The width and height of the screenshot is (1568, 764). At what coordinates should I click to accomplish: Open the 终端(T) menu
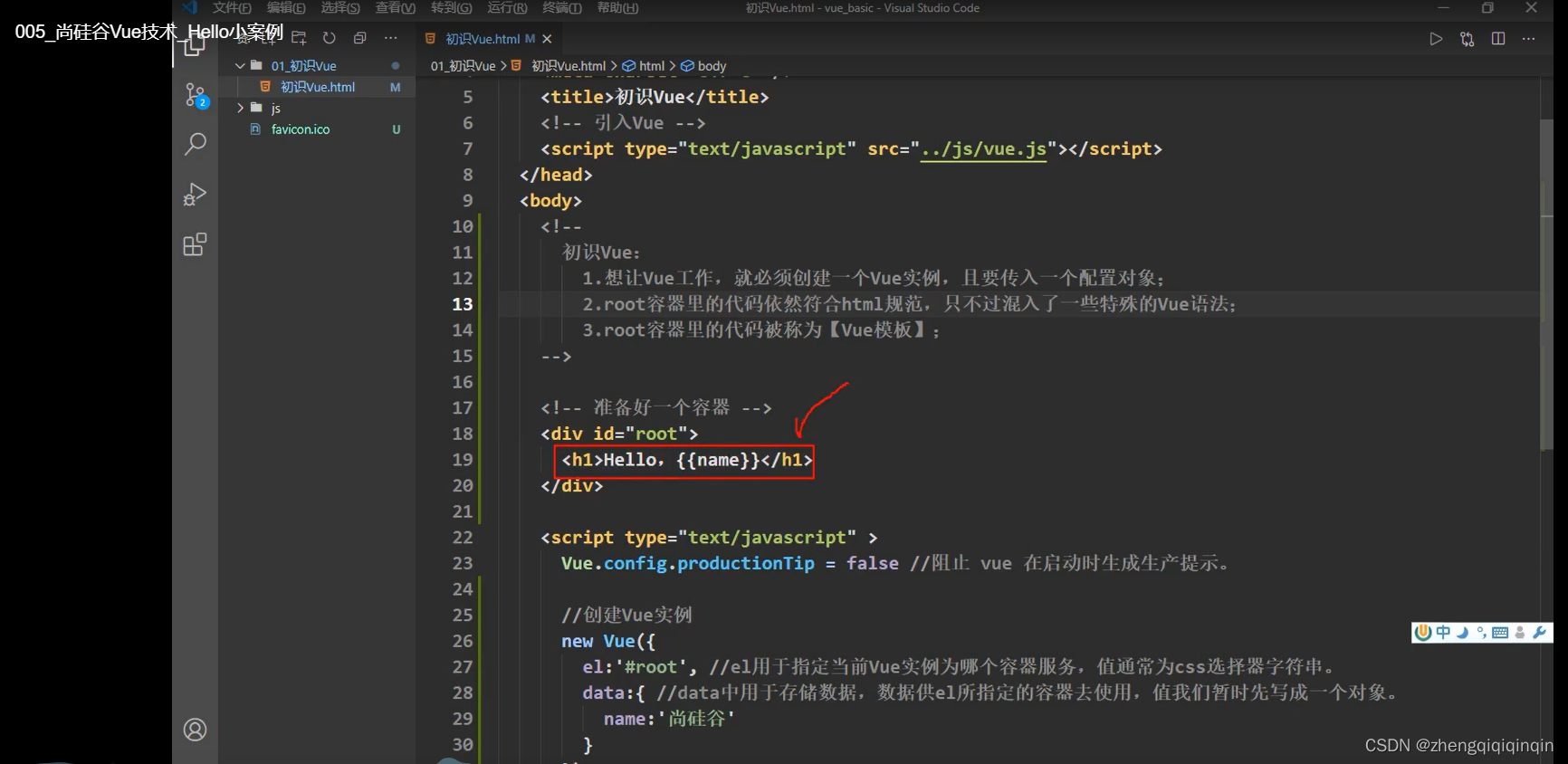tap(562, 7)
